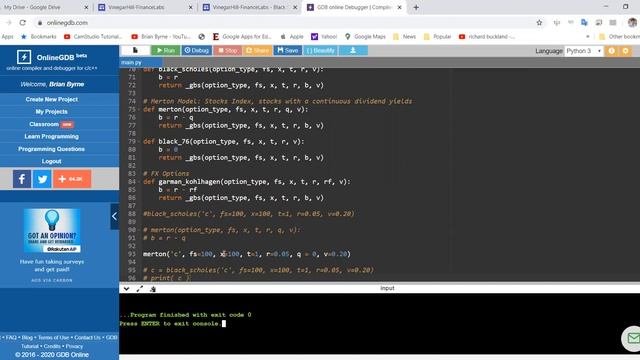Expand the News bookmarks folder
Viewport: 640px width, 360px height.
[404, 37]
